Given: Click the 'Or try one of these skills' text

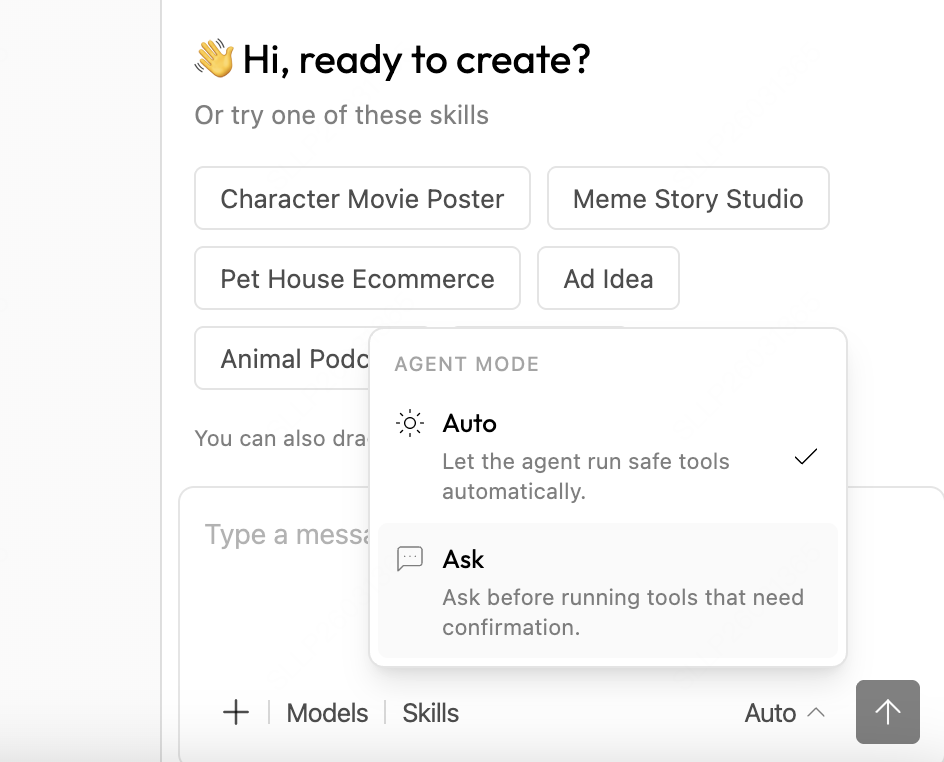Looking at the screenshot, I should click(341, 115).
